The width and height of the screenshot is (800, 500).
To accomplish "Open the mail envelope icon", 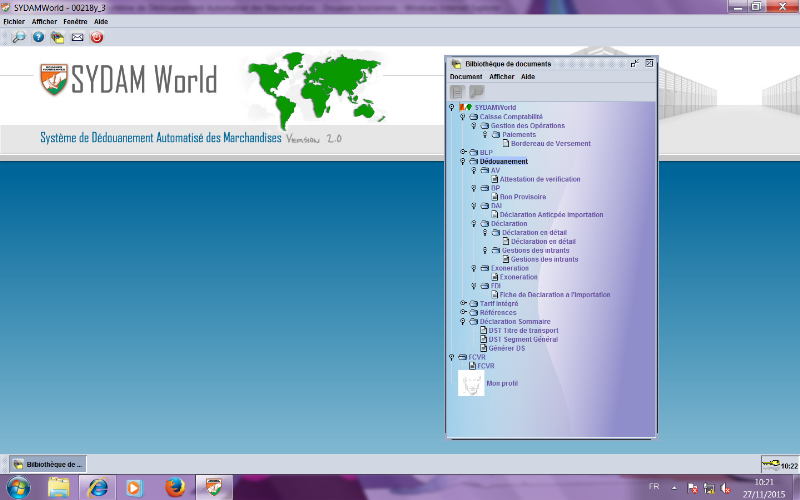I will click(77, 37).
